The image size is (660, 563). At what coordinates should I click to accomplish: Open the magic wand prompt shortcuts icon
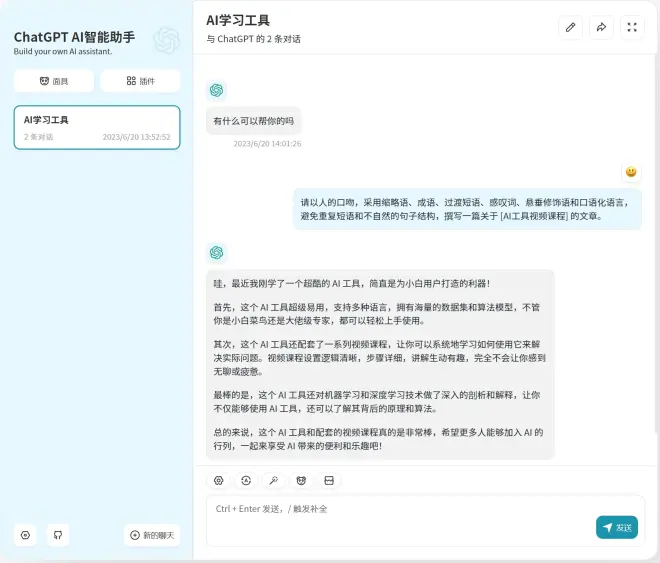[x=274, y=480]
